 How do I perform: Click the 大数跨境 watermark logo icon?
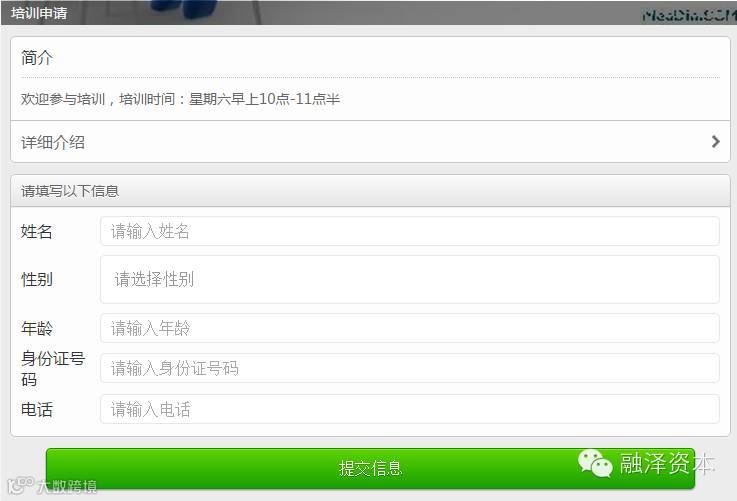pos(21,485)
